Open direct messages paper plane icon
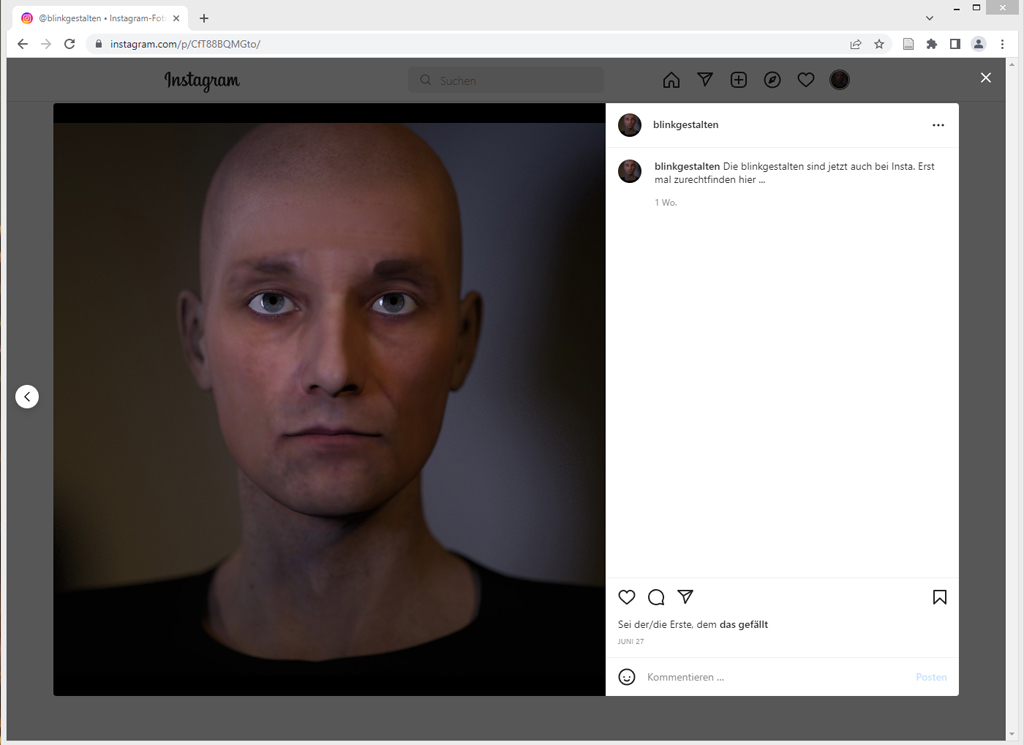The height and width of the screenshot is (745, 1024). tap(705, 80)
